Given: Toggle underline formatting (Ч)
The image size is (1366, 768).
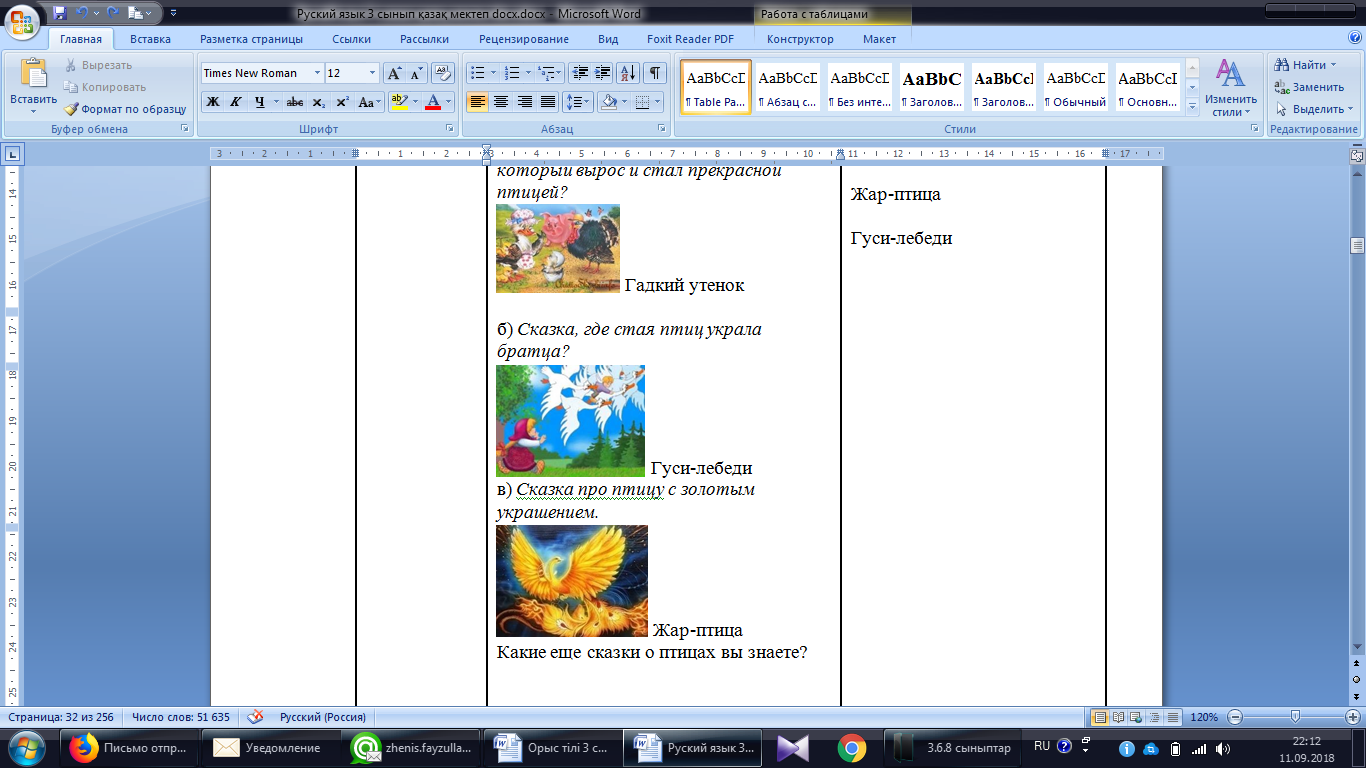Looking at the screenshot, I should point(260,102).
